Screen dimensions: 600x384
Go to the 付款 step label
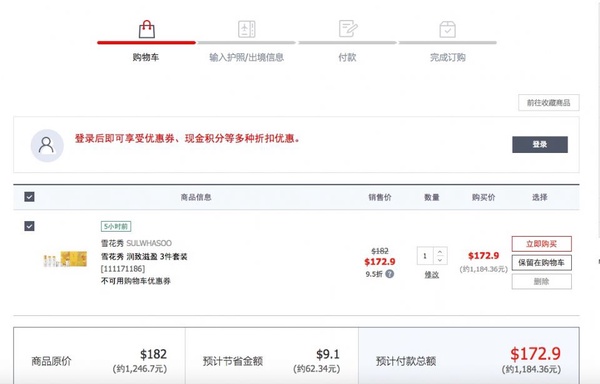[x=347, y=57]
